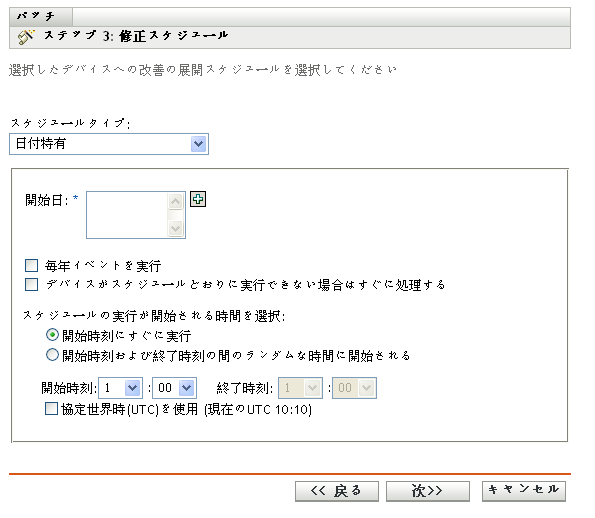
Task: Open the 開始時刻 minute dropdown
Action: coord(174,388)
